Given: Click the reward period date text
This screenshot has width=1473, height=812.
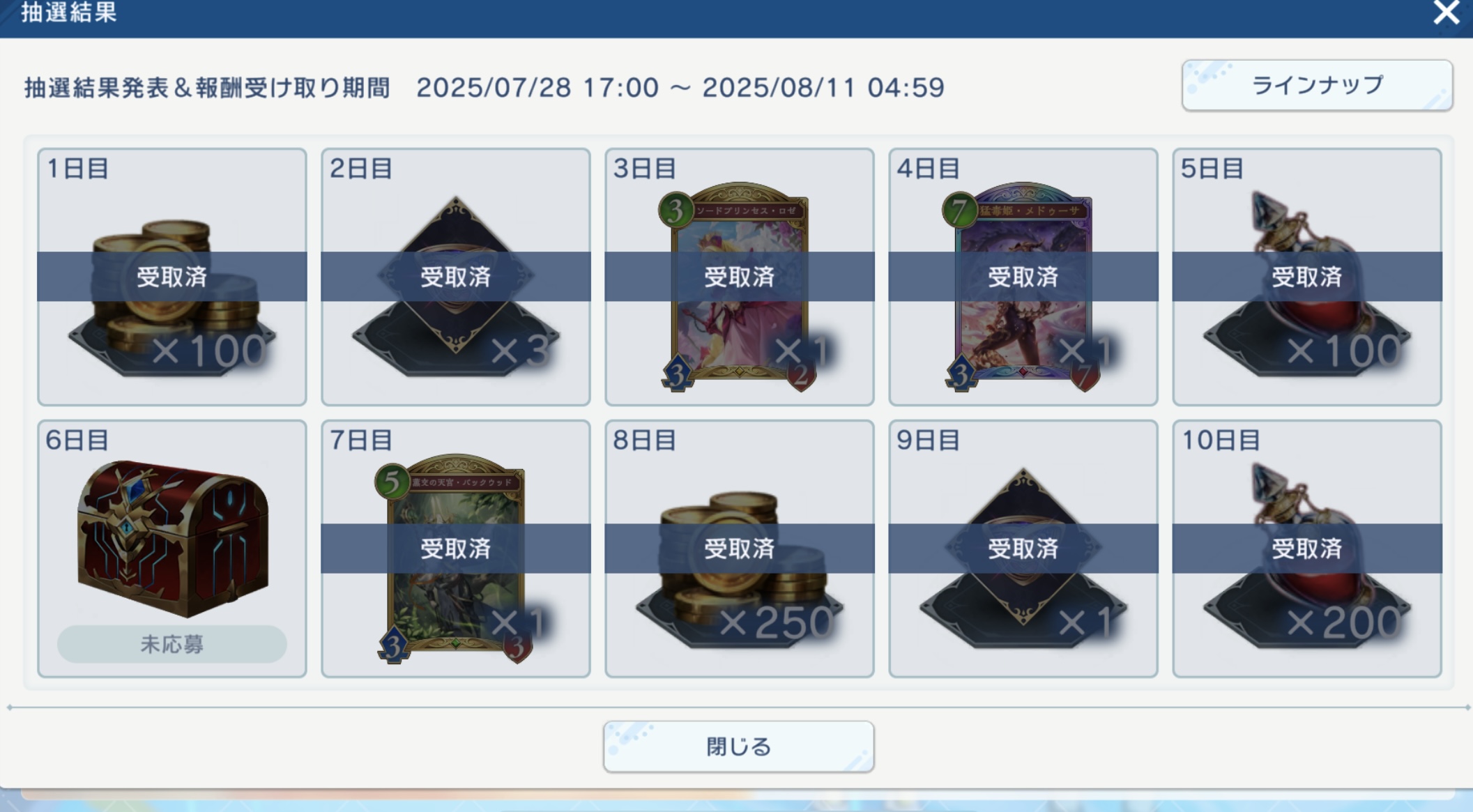Looking at the screenshot, I should (680, 88).
